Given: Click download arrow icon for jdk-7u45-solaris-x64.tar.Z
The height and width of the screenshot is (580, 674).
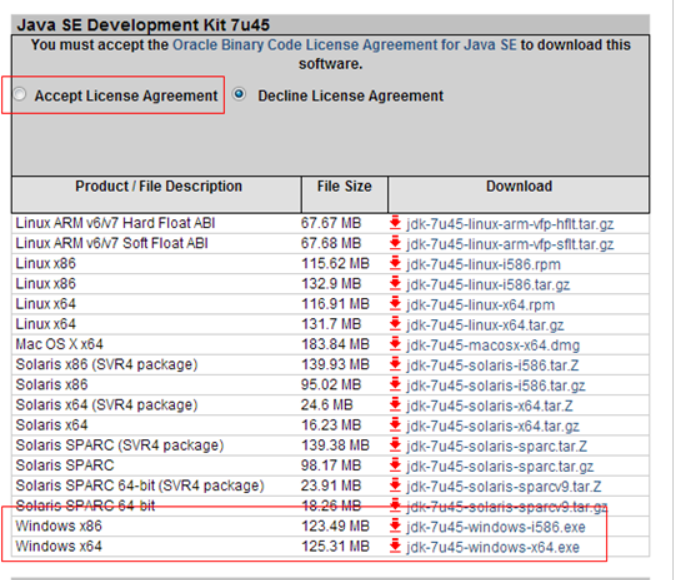Looking at the screenshot, I should tap(395, 405).
